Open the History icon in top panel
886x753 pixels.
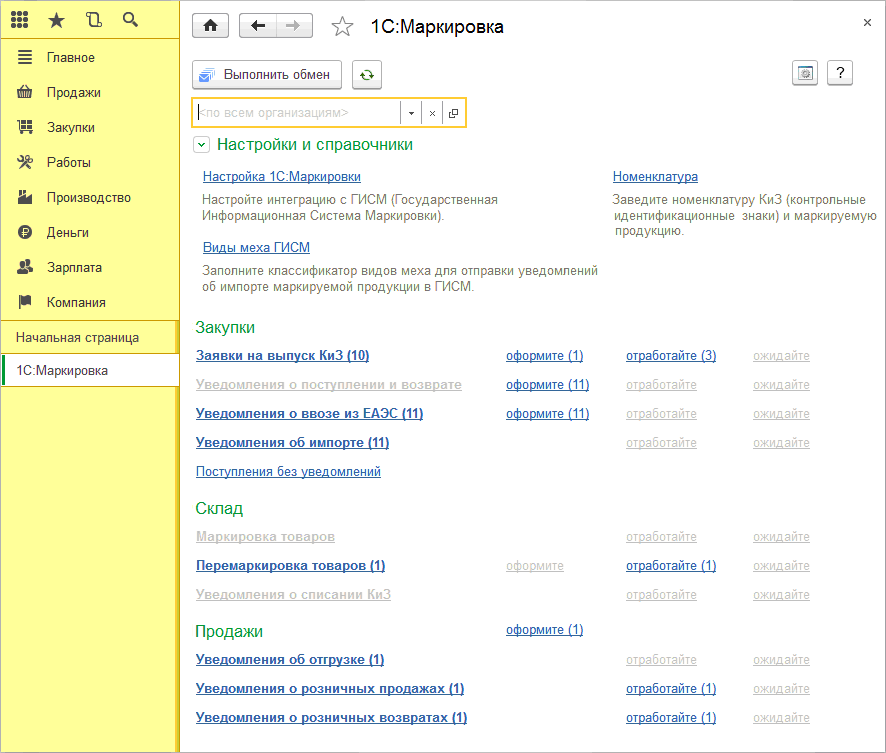93,20
